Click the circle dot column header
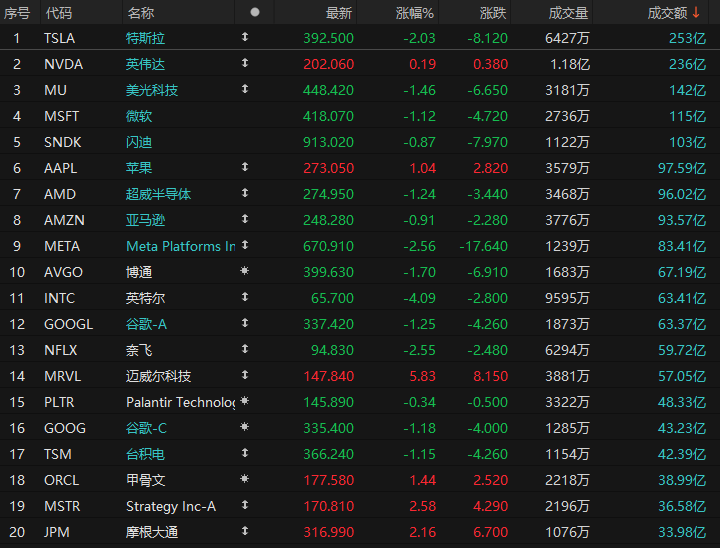 point(255,12)
